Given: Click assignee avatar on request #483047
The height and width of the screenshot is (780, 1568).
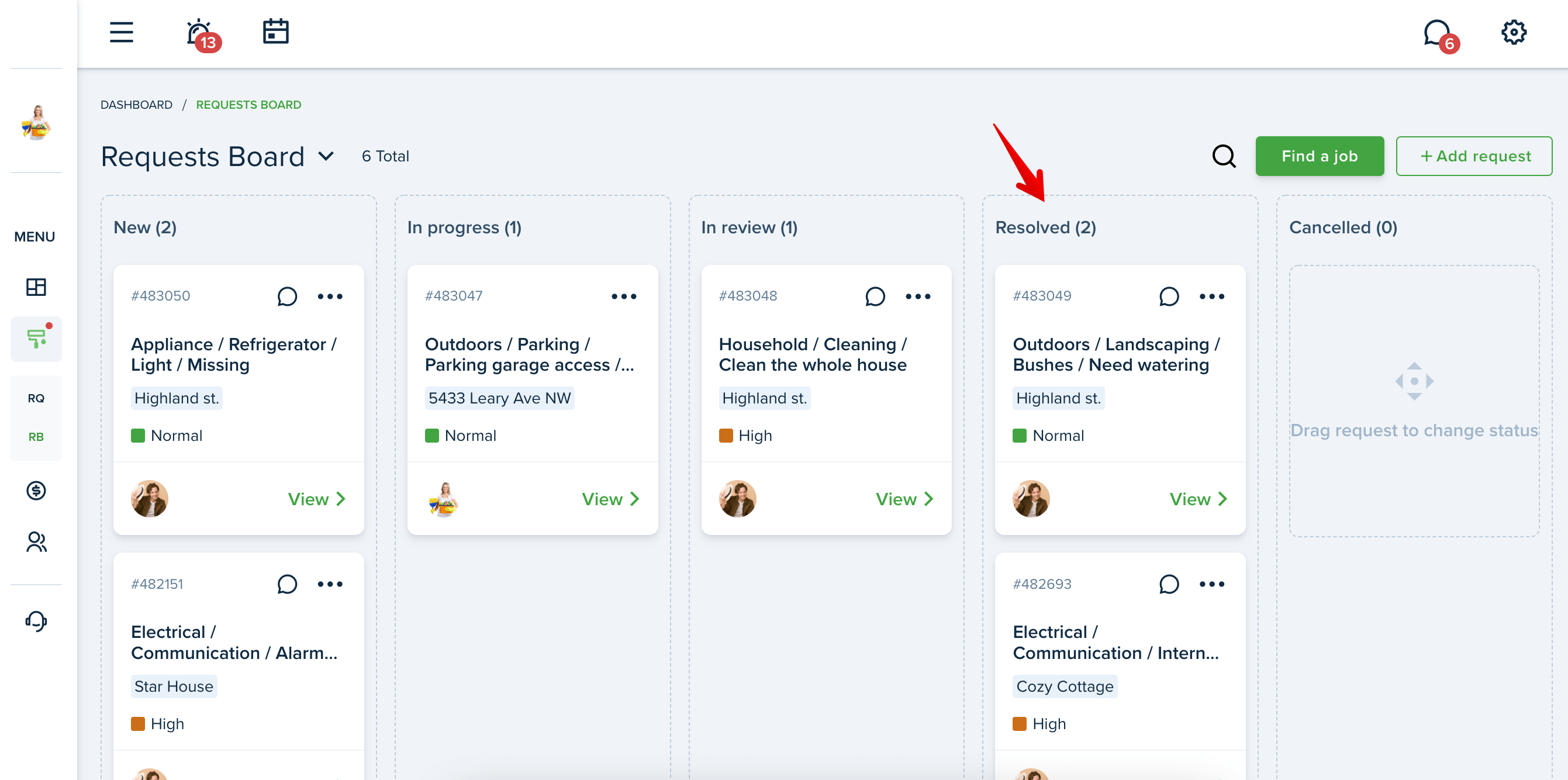Looking at the screenshot, I should (444, 499).
